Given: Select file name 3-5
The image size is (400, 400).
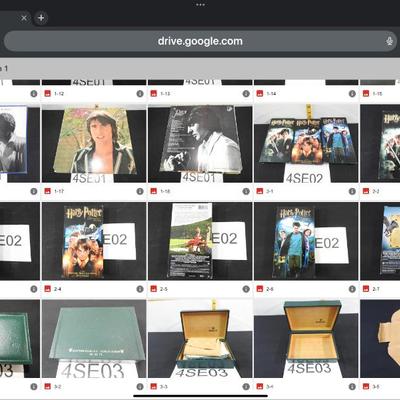Looking at the screenshot, I should point(376,387).
